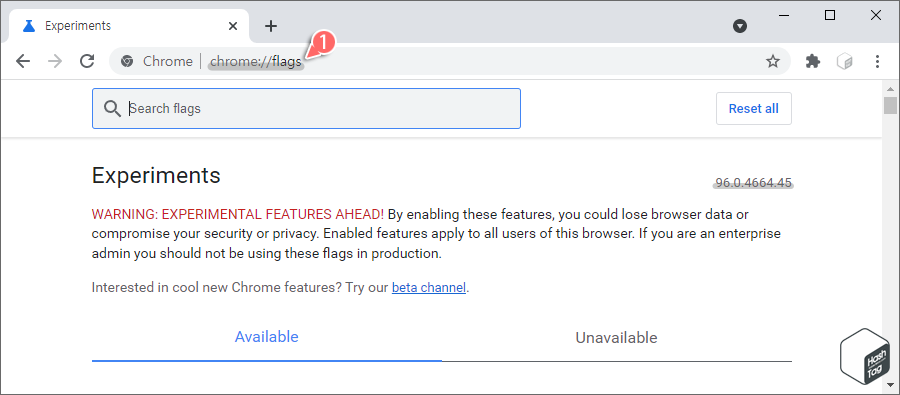Viewport: 900px width, 395px height.
Task: Close the Experiments tab
Action: coord(233,26)
